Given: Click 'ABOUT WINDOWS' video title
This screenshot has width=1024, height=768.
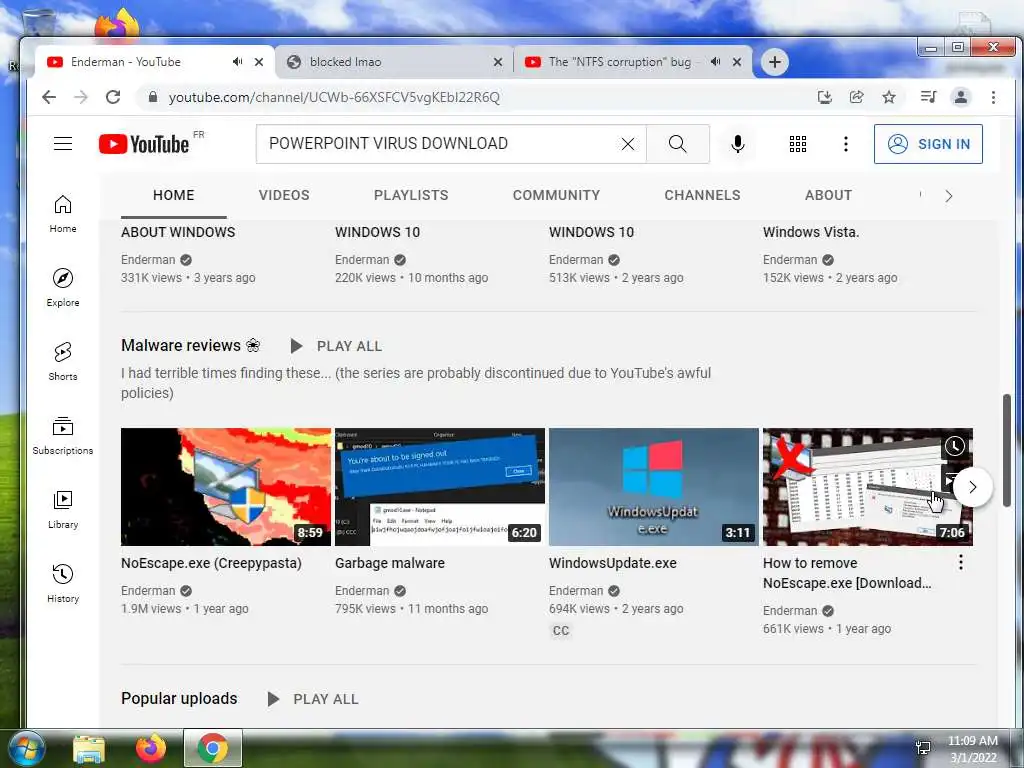Looking at the screenshot, I should 178,232.
